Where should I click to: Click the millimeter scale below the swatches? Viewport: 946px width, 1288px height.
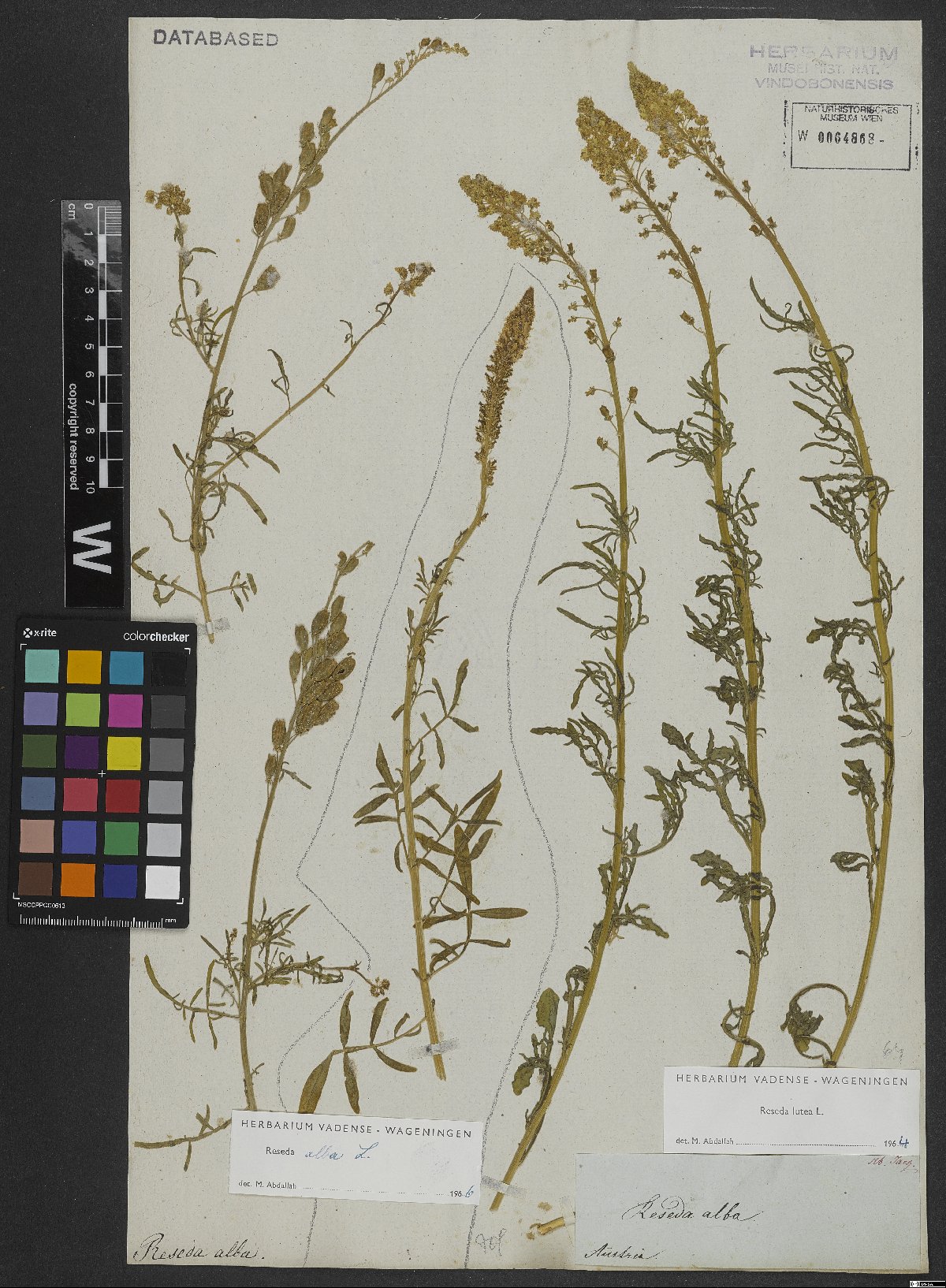click(x=98, y=920)
